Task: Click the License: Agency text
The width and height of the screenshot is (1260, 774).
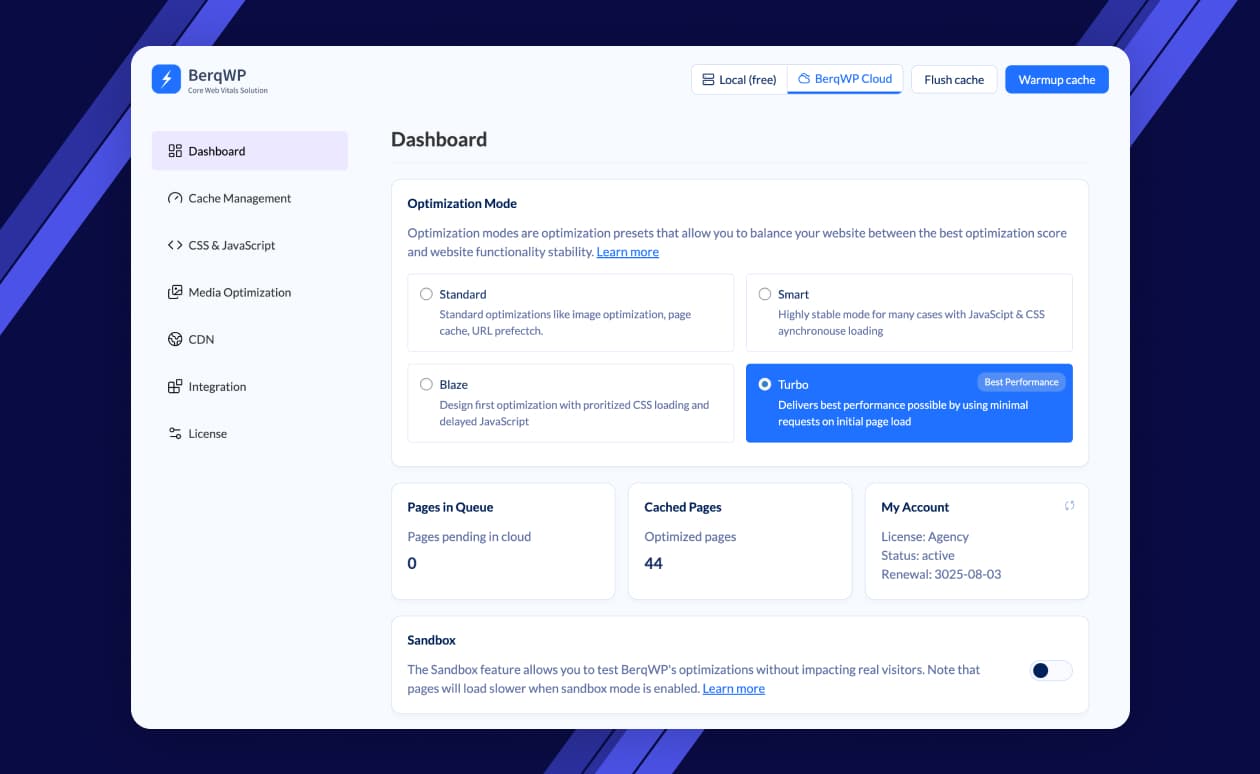Action: [x=925, y=536]
